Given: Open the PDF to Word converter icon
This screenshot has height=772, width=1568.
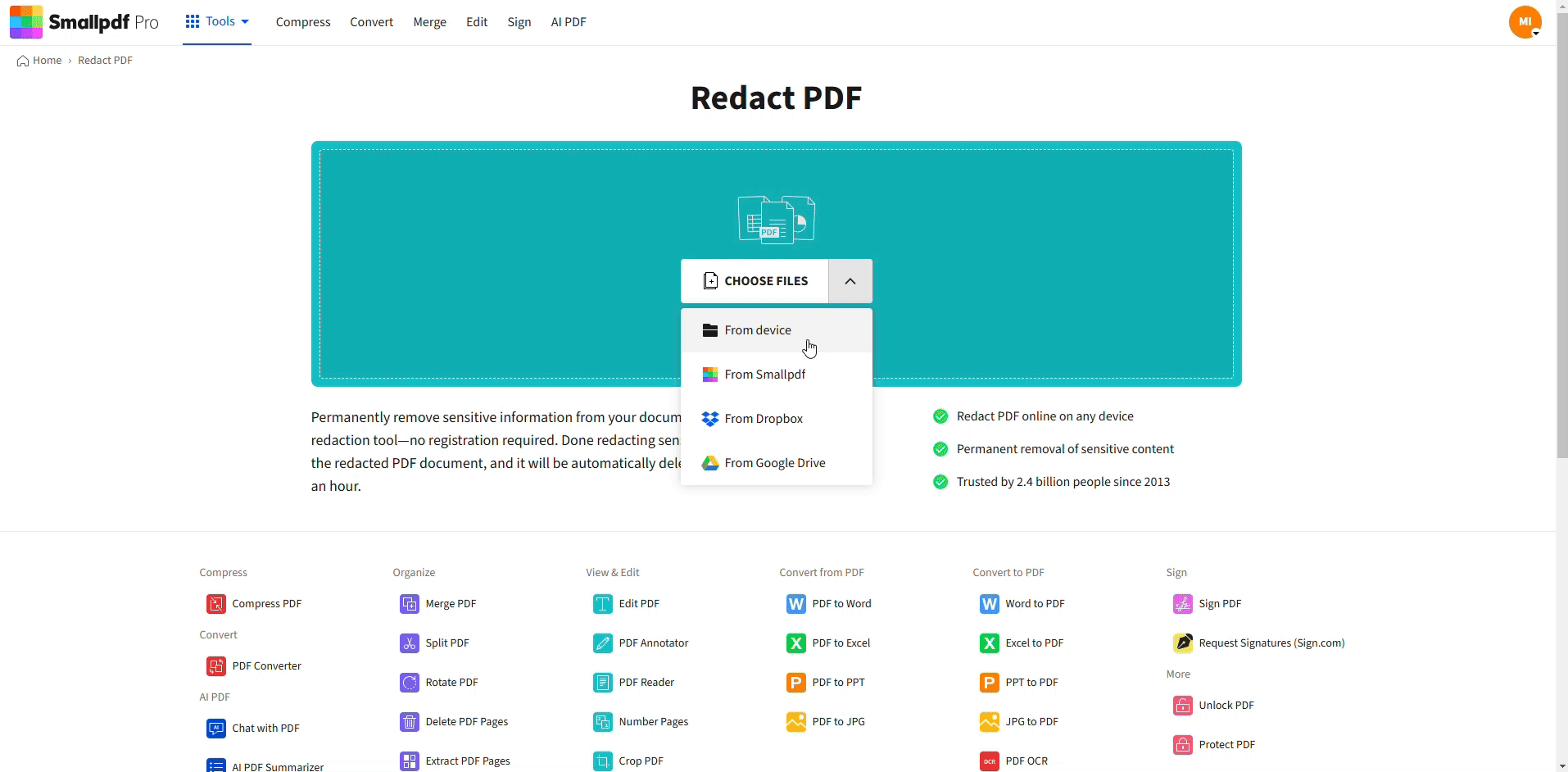Looking at the screenshot, I should coord(797,604).
